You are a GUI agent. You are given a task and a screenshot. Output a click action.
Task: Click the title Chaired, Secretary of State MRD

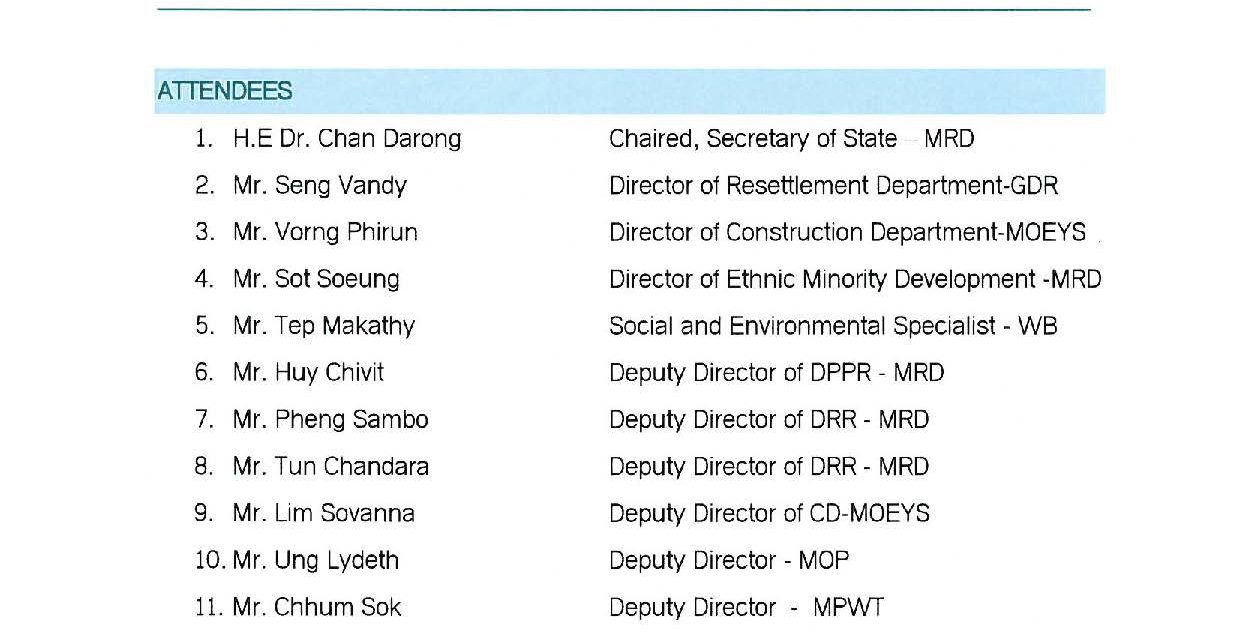[x=791, y=139]
